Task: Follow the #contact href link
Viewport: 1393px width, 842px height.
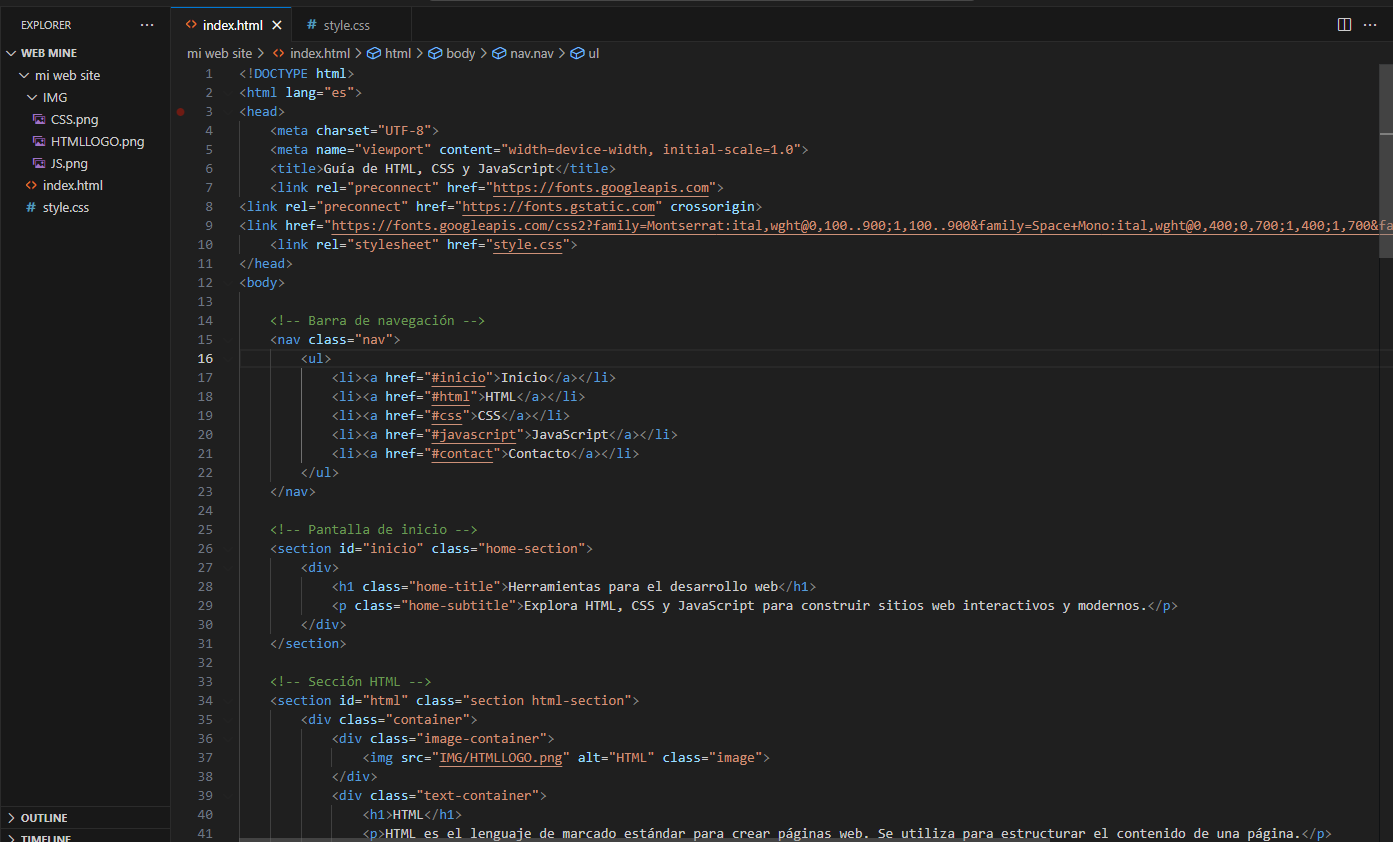Action: 462,454
